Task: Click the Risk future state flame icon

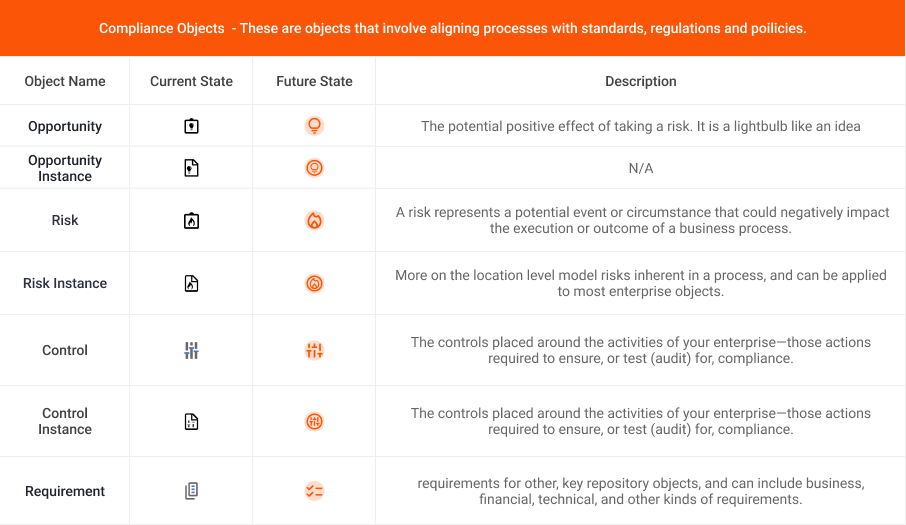Action: (x=314, y=220)
